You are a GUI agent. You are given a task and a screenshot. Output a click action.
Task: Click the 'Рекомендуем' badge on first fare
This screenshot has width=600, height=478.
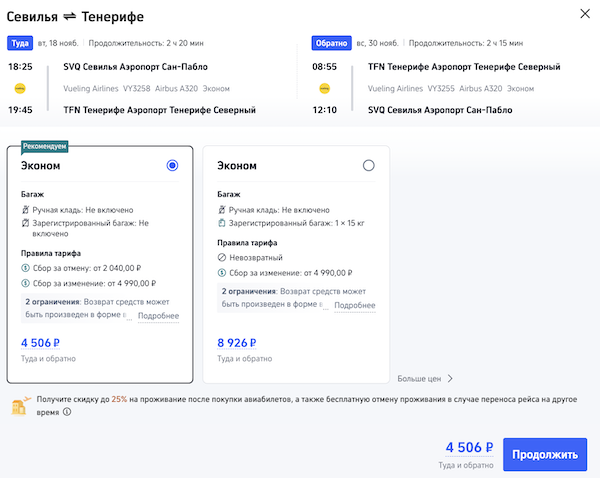[x=45, y=146]
